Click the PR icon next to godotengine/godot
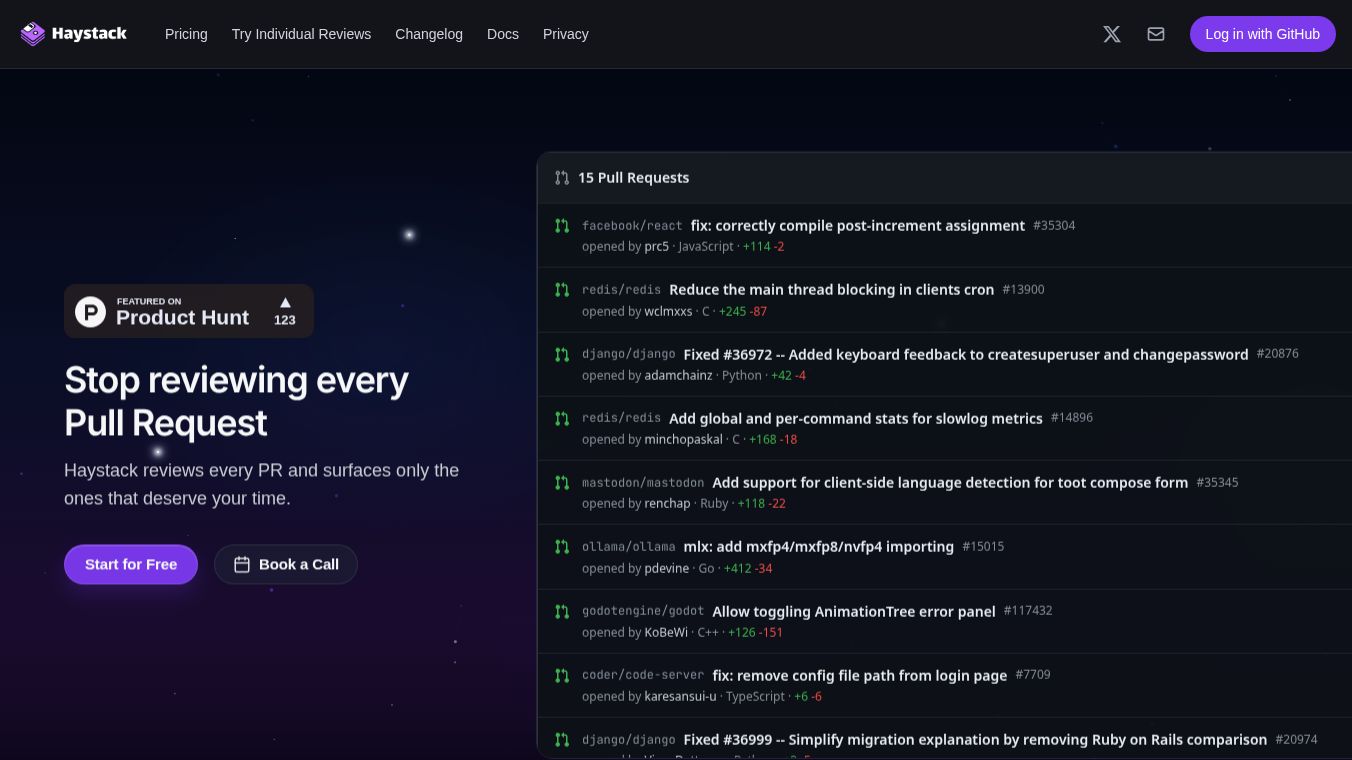Image resolution: width=1352 pixels, height=760 pixels. point(562,611)
